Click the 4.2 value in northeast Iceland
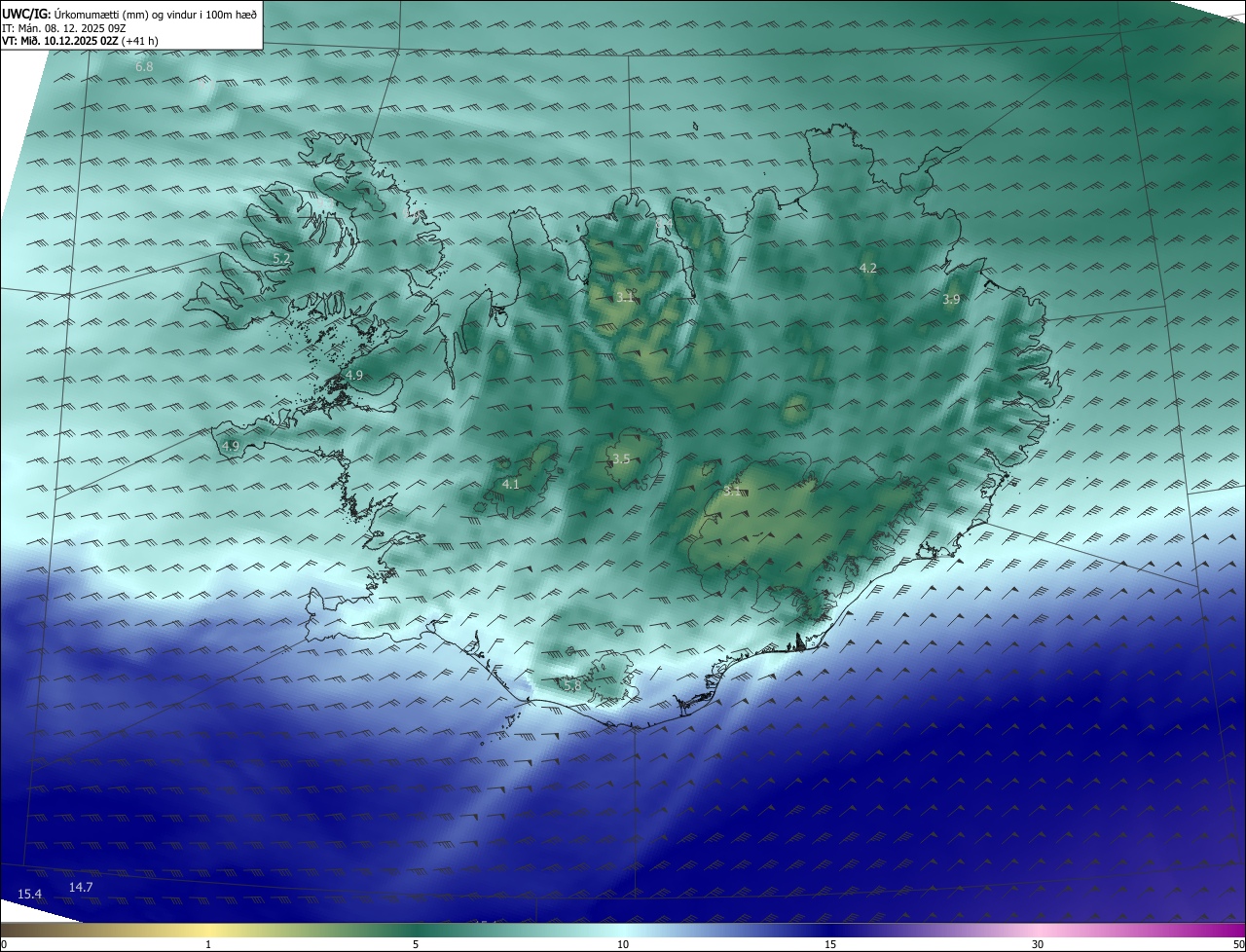 click(868, 268)
